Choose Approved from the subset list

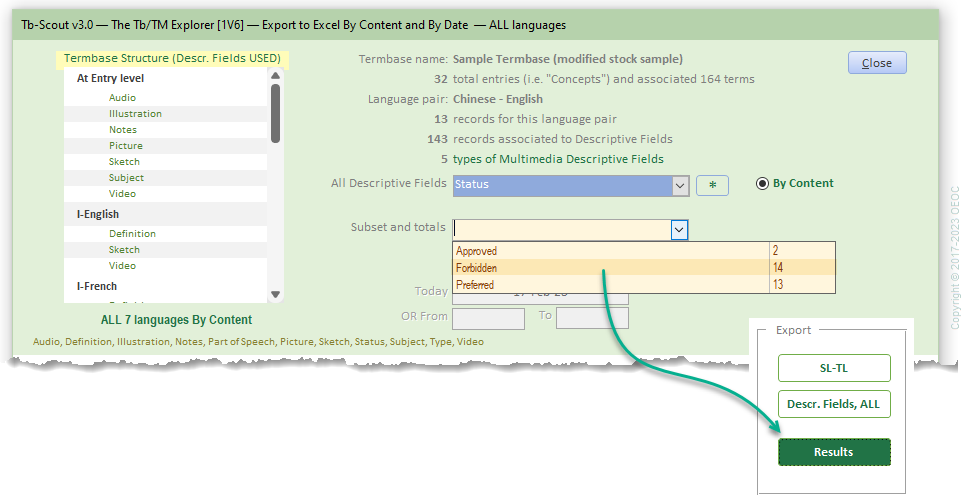[610, 251]
